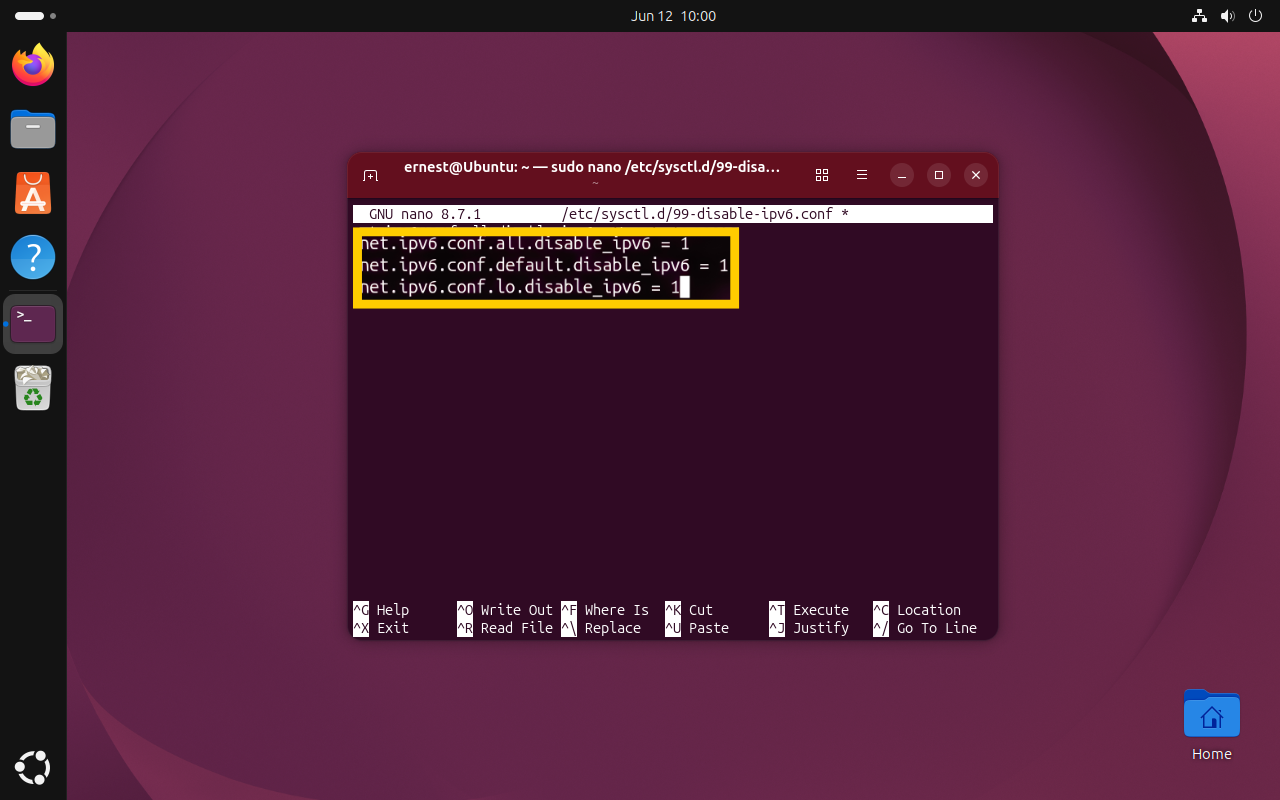Open the terminal tab overview grid
1280x800 pixels.
822,175
